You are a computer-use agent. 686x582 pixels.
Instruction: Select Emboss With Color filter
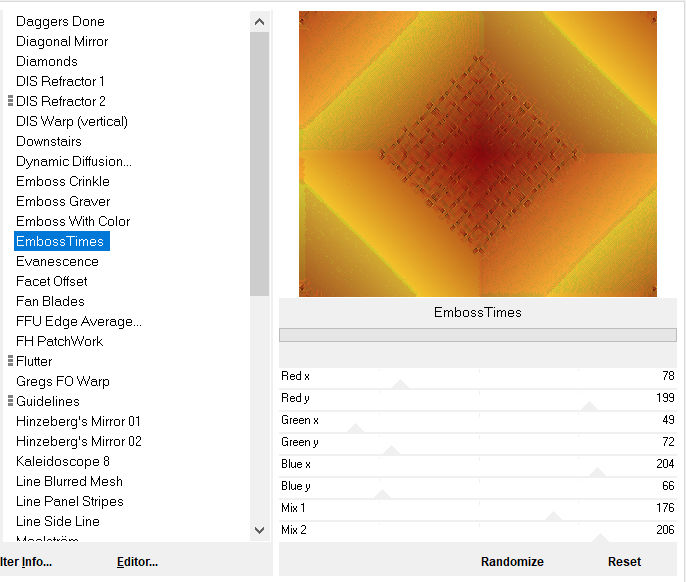tap(73, 221)
